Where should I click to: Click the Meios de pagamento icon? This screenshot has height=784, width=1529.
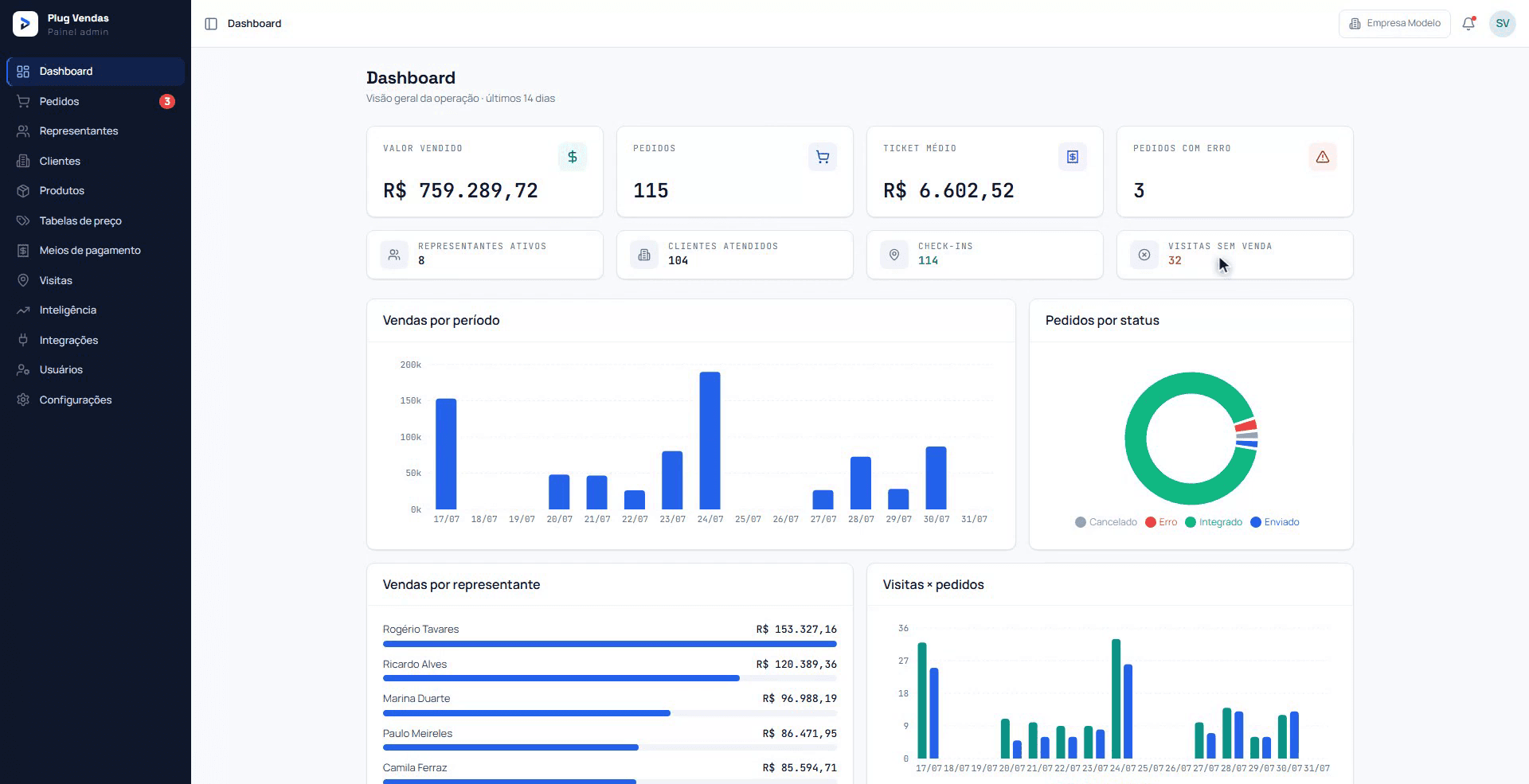point(23,251)
